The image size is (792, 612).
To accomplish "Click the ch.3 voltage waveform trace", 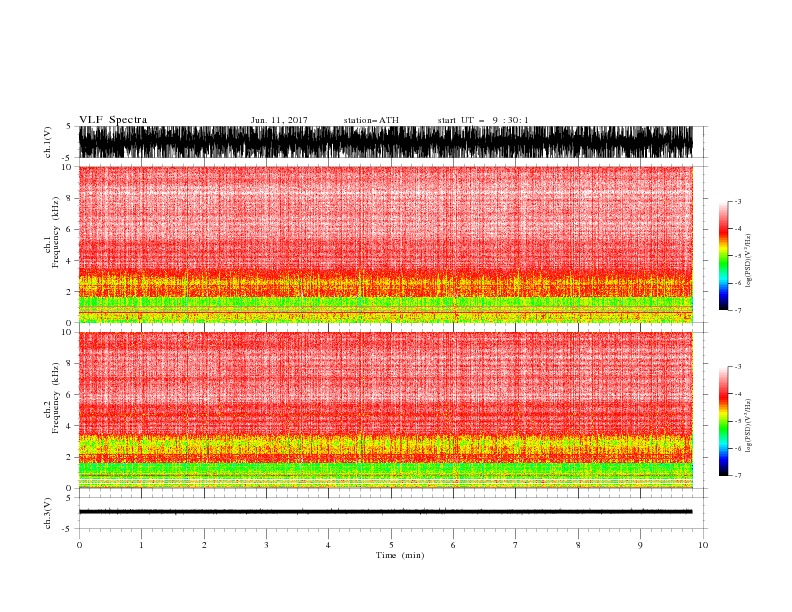I will [x=386, y=512].
